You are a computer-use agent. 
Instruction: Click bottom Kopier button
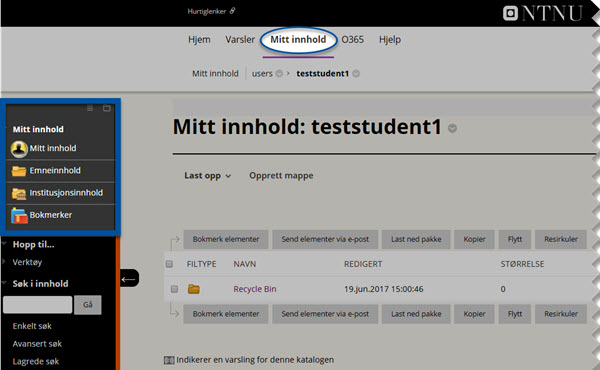pyautogui.click(x=474, y=314)
